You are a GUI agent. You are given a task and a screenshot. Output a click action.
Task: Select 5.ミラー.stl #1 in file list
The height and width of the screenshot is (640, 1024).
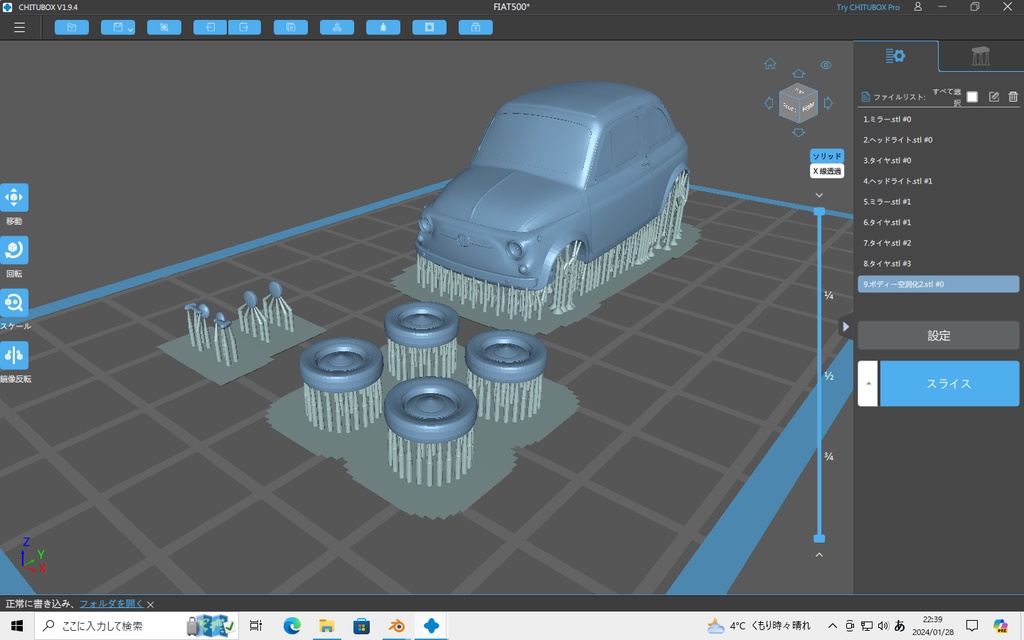[x=938, y=202]
